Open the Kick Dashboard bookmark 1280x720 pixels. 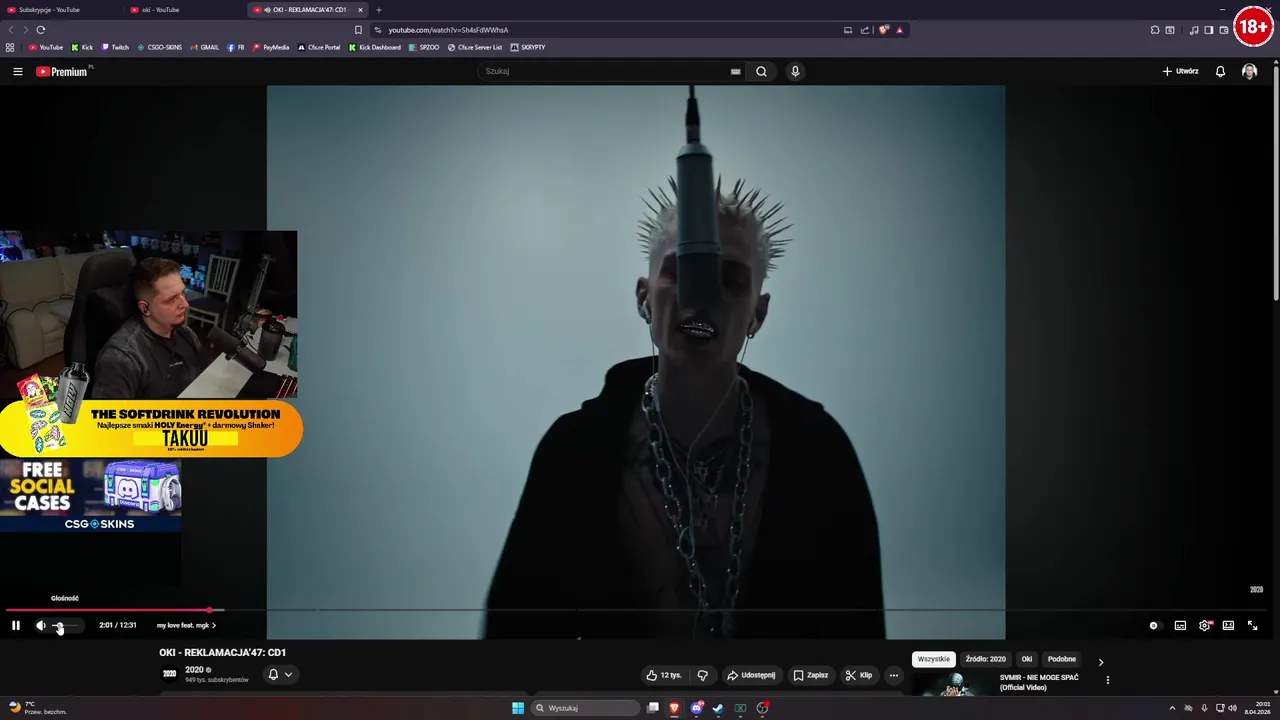tap(375, 47)
